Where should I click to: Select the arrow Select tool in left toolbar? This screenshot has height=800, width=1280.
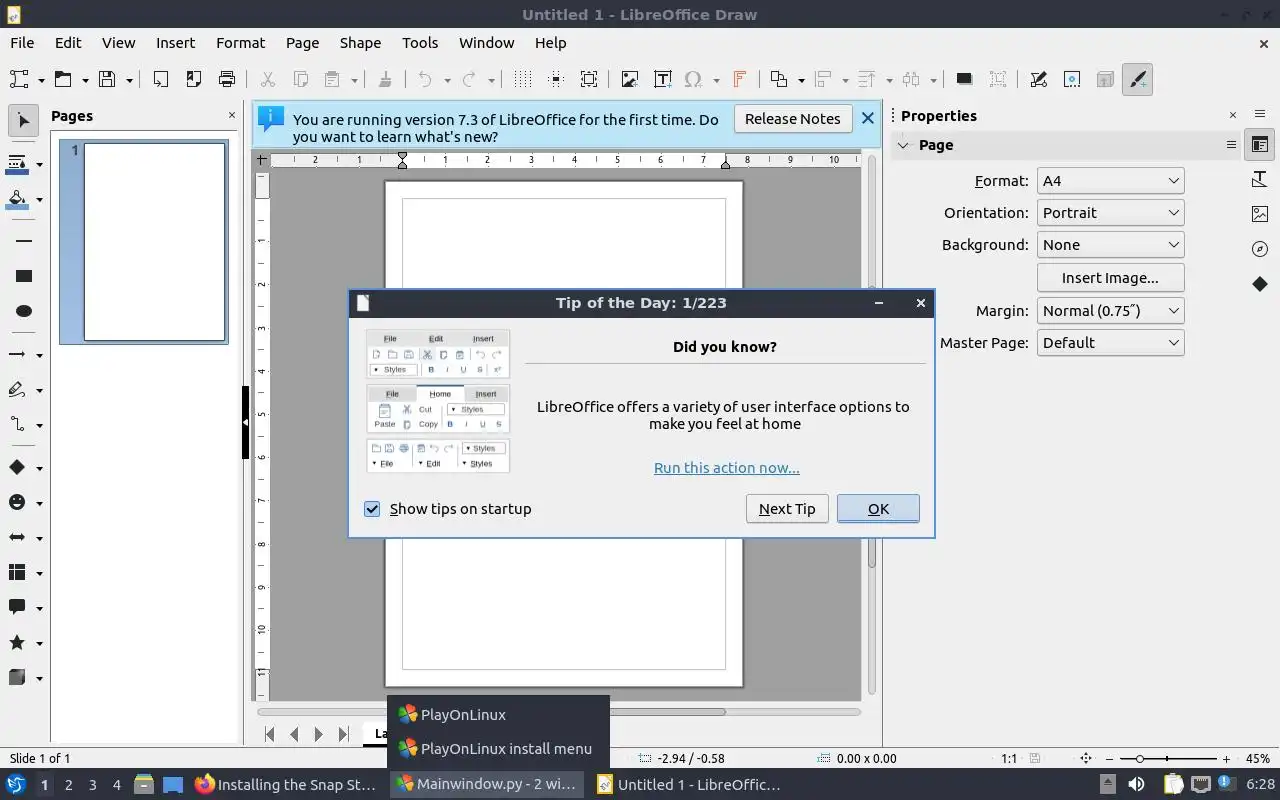pyautogui.click(x=23, y=121)
